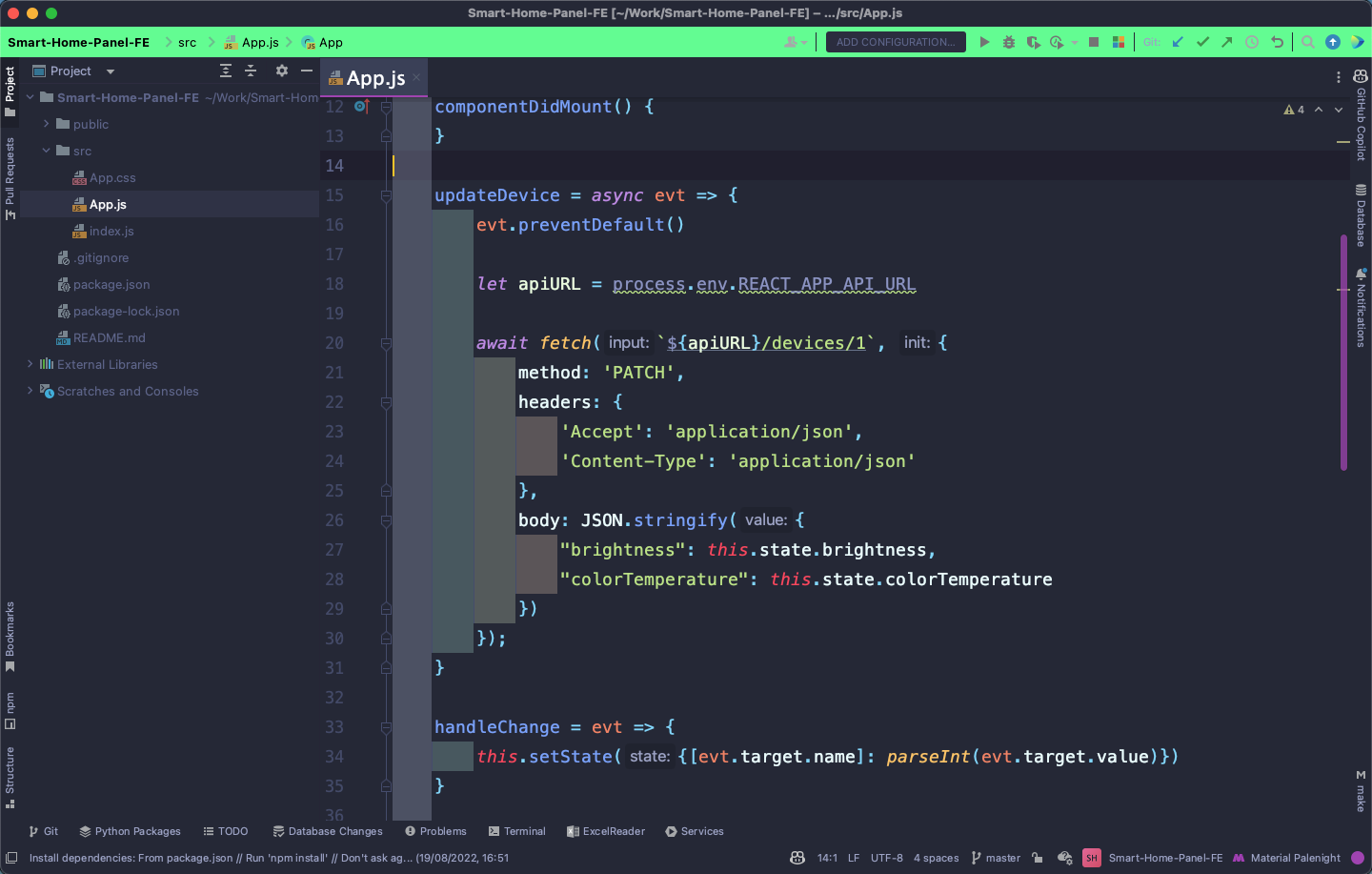Image resolution: width=1372 pixels, height=874 pixels.
Task: Click GitHub Copilot status bar icon
Action: point(797,858)
